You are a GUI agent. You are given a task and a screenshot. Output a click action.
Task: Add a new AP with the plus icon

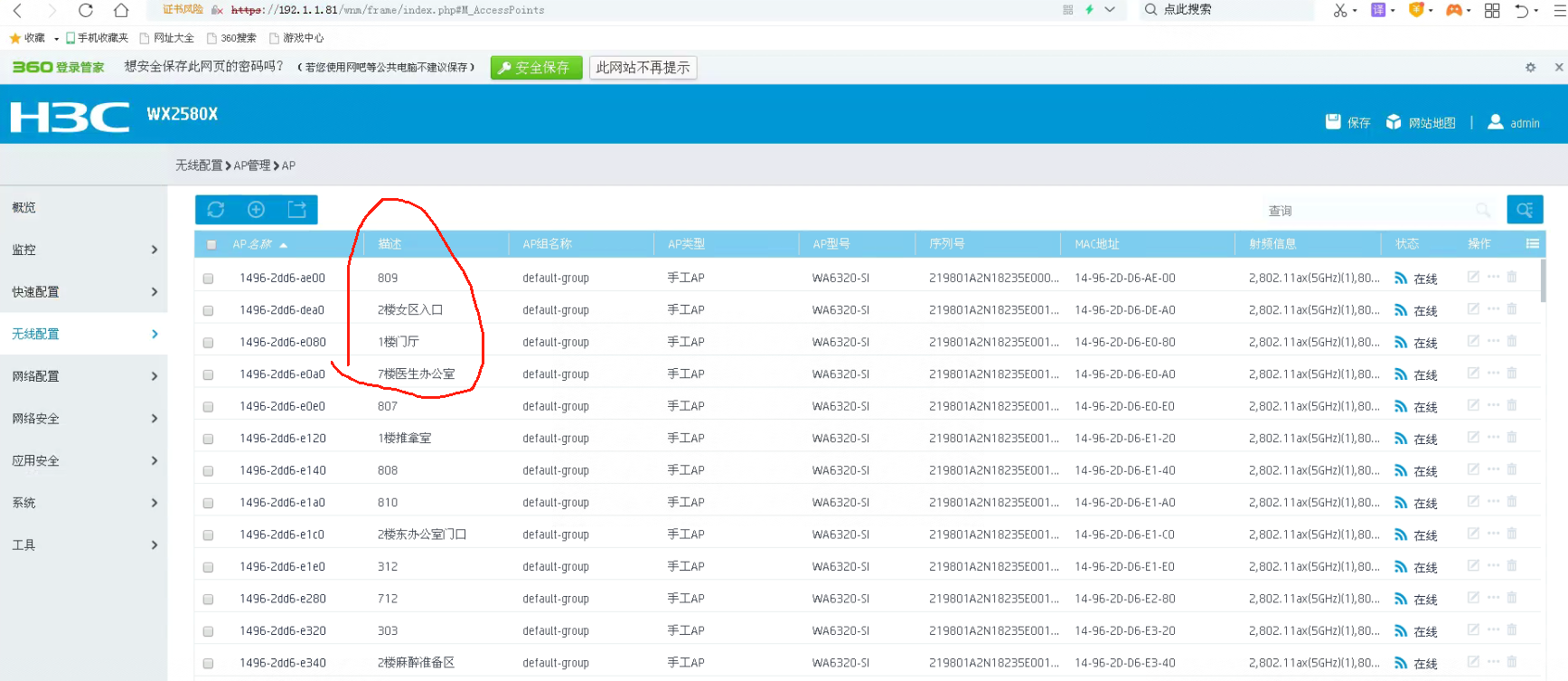coord(257,210)
